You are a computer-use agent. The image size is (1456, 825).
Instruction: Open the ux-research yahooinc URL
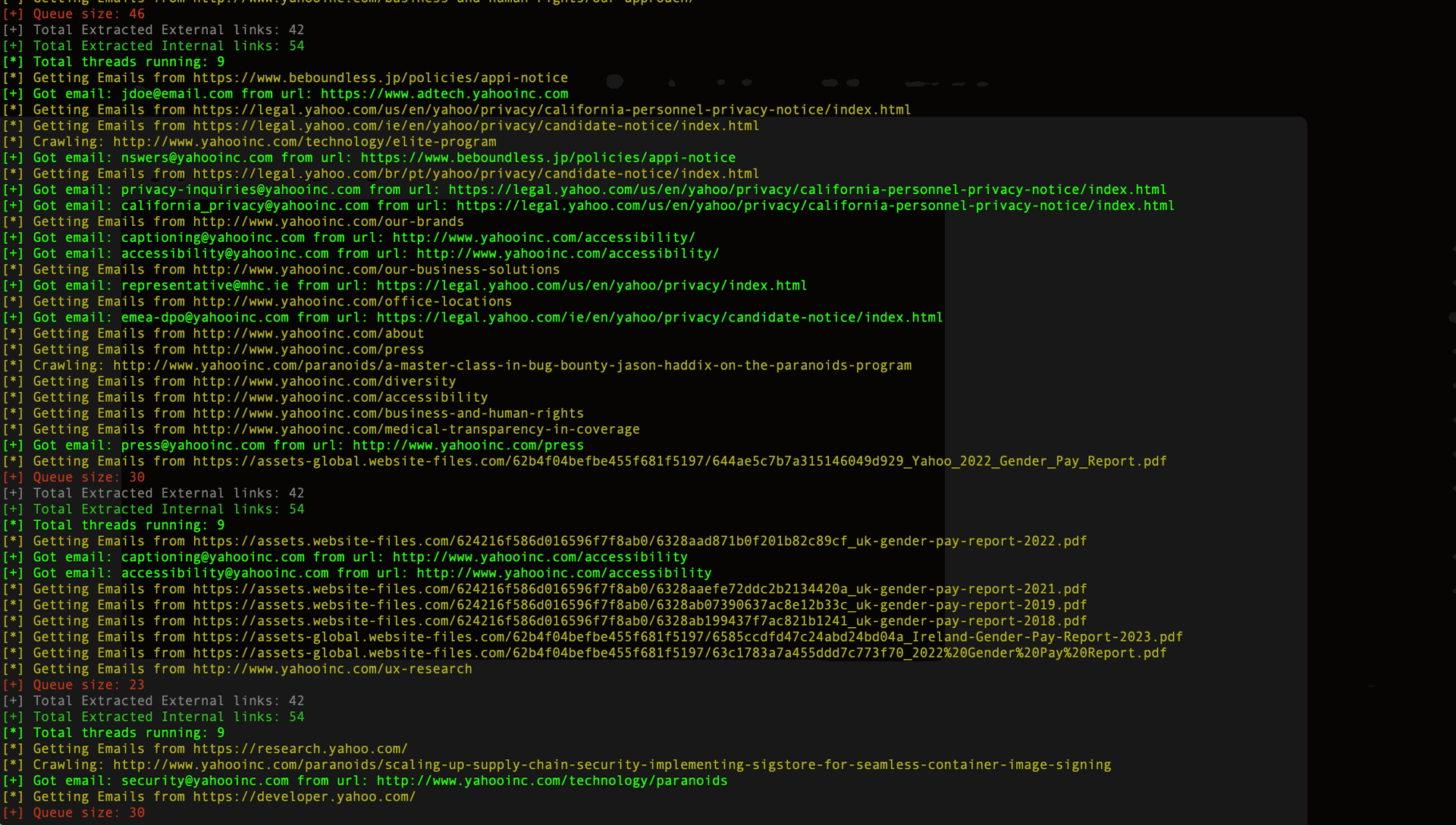point(332,670)
